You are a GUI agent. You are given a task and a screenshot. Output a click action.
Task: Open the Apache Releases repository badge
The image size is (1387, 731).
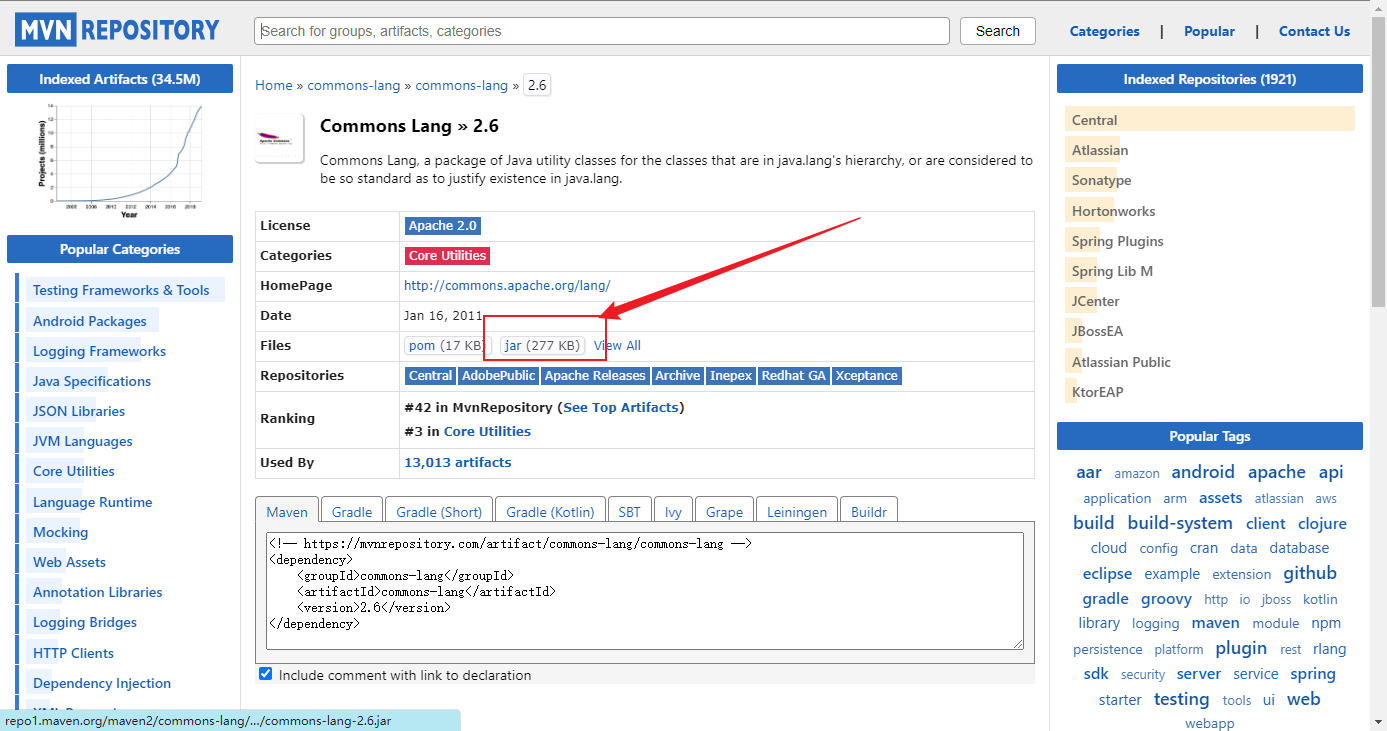pos(595,376)
